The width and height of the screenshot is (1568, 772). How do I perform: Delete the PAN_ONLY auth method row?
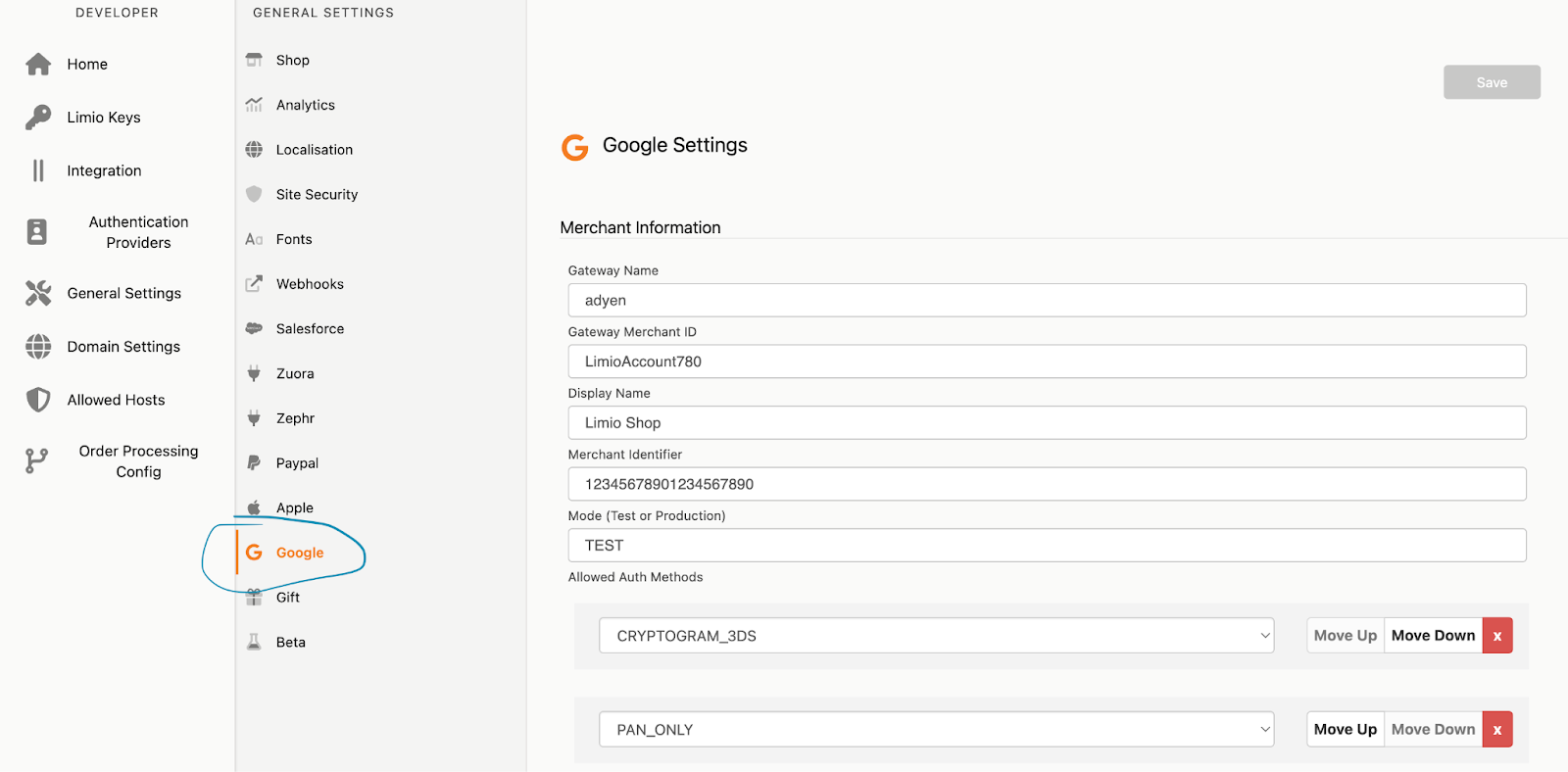pyautogui.click(x=1496, y=730)
